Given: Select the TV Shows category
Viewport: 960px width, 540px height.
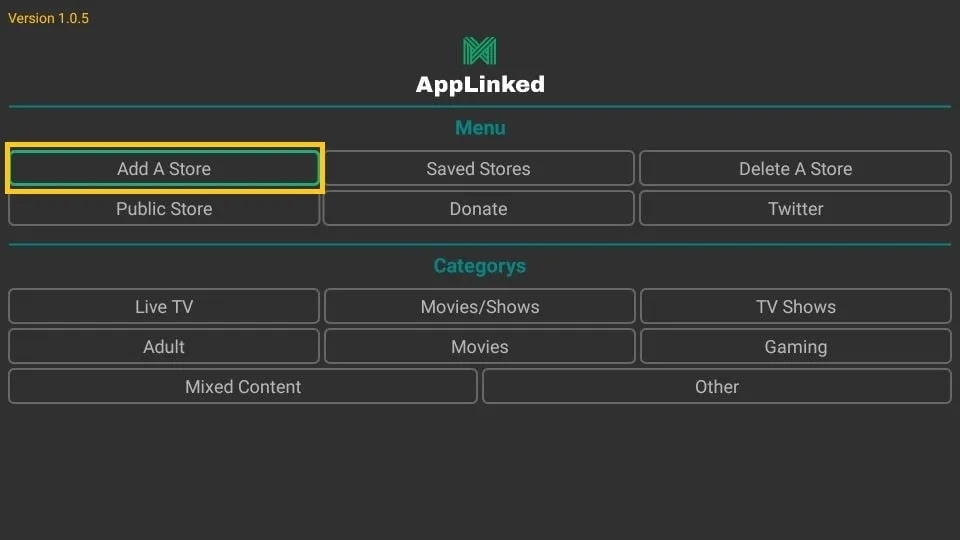Looking at the screenshot, I should pos(795,306).
